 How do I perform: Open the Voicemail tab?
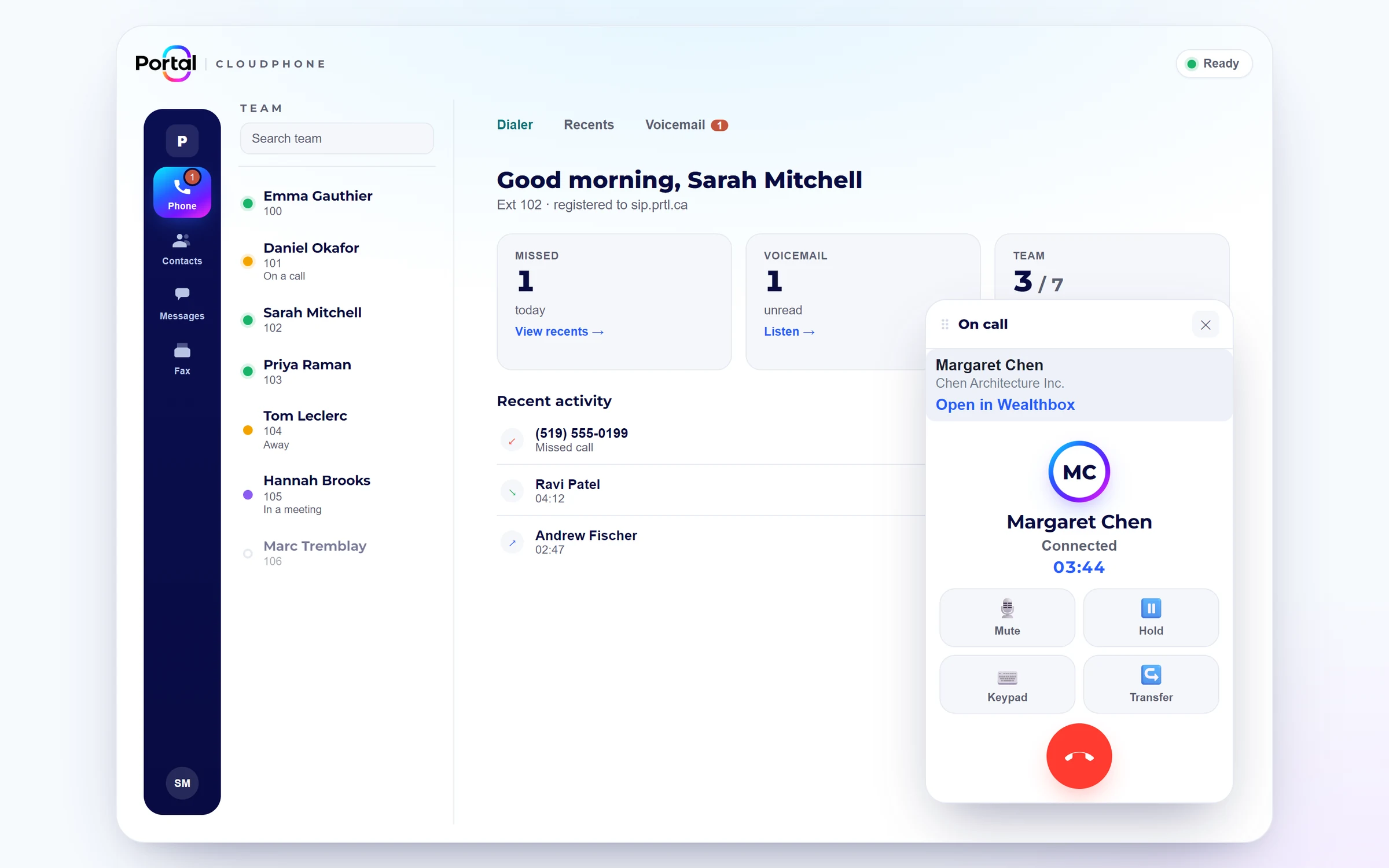tap(686, 124)
